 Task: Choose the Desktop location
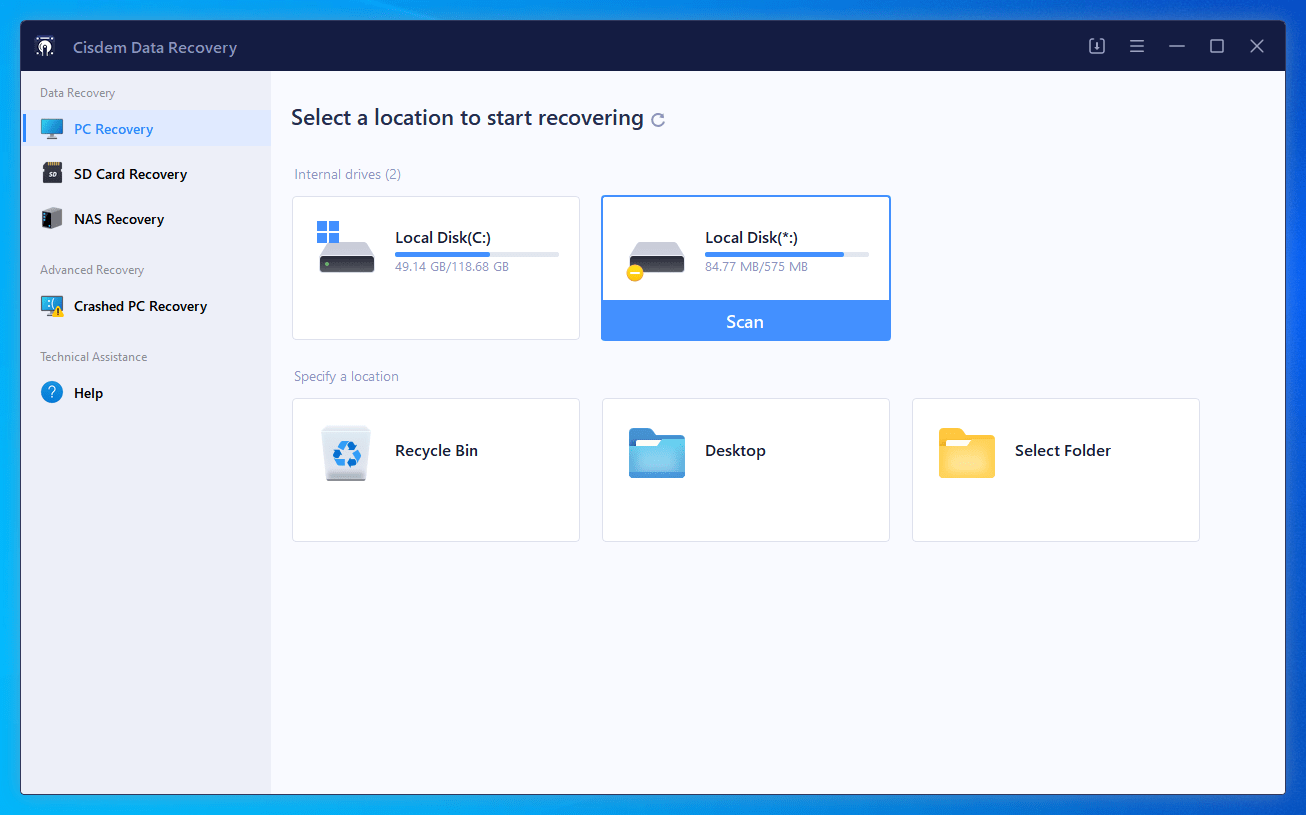pos(745,470)
